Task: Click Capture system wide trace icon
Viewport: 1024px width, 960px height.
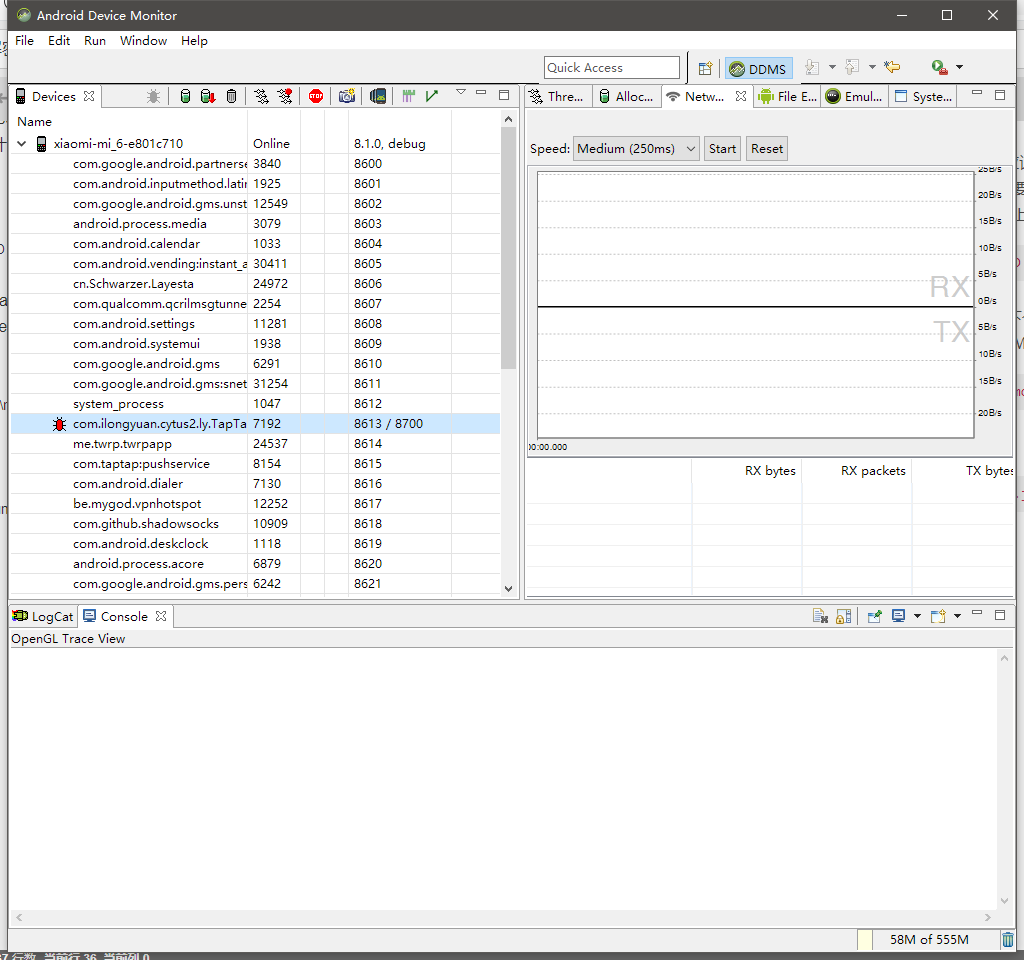Action: pyautogui.click(x=409, y=97)
